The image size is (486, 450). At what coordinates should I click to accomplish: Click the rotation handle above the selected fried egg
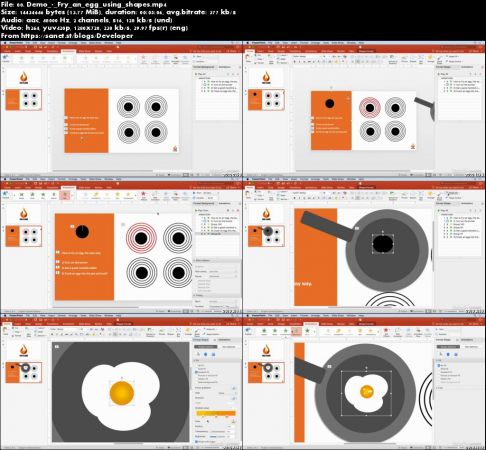366,367
